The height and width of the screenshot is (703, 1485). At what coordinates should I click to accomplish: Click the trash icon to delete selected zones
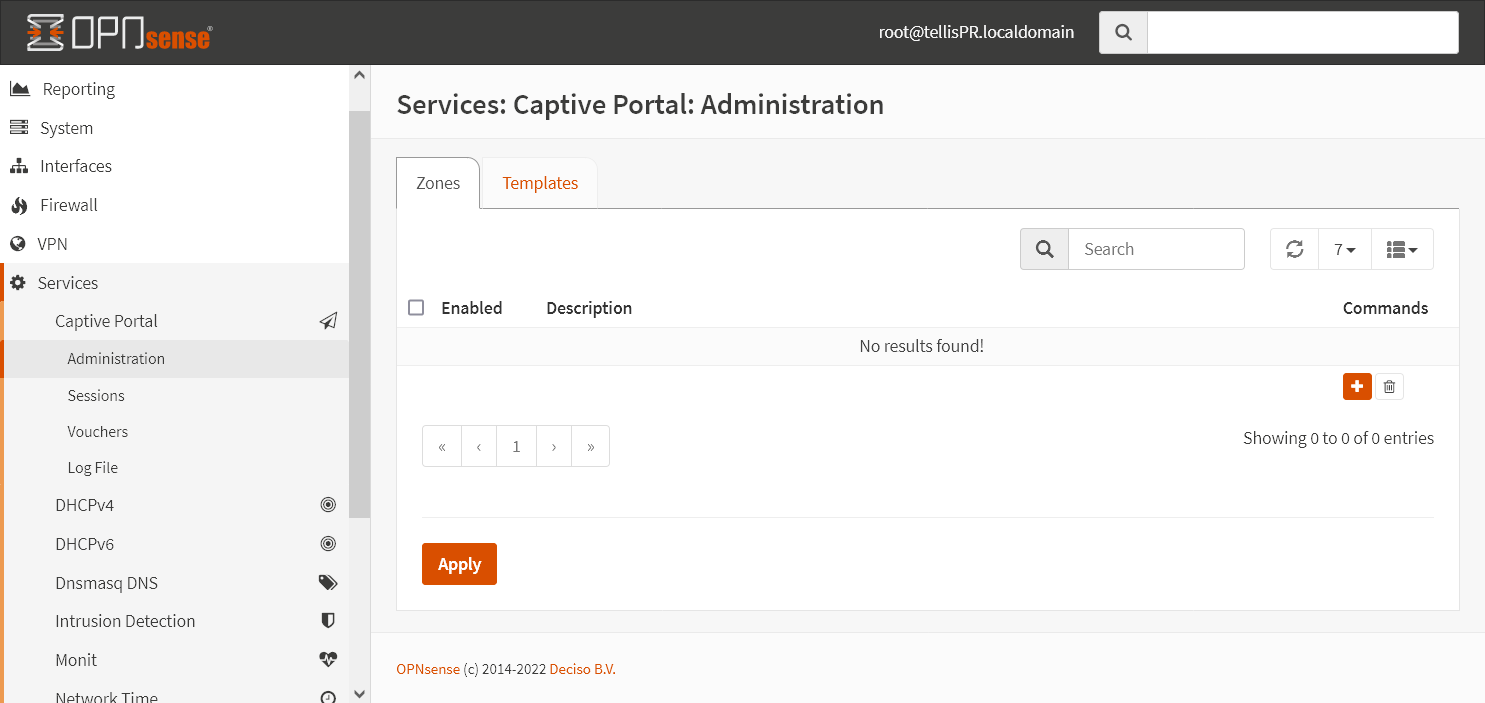1389,386
